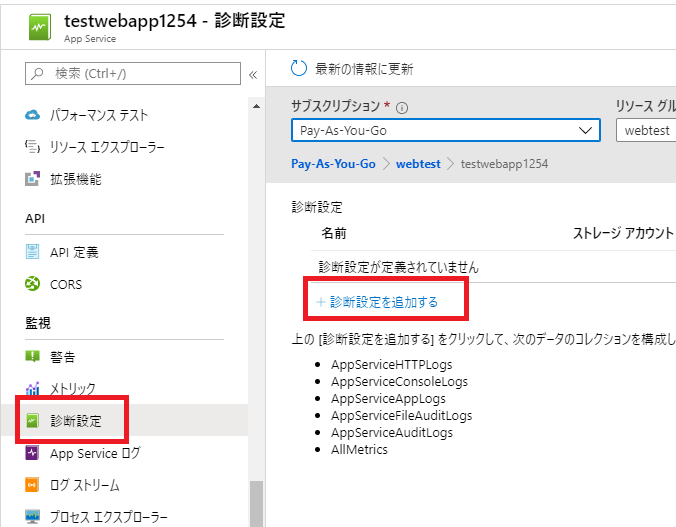
Task: Click 名前 column header
Action: pos(334,233)
